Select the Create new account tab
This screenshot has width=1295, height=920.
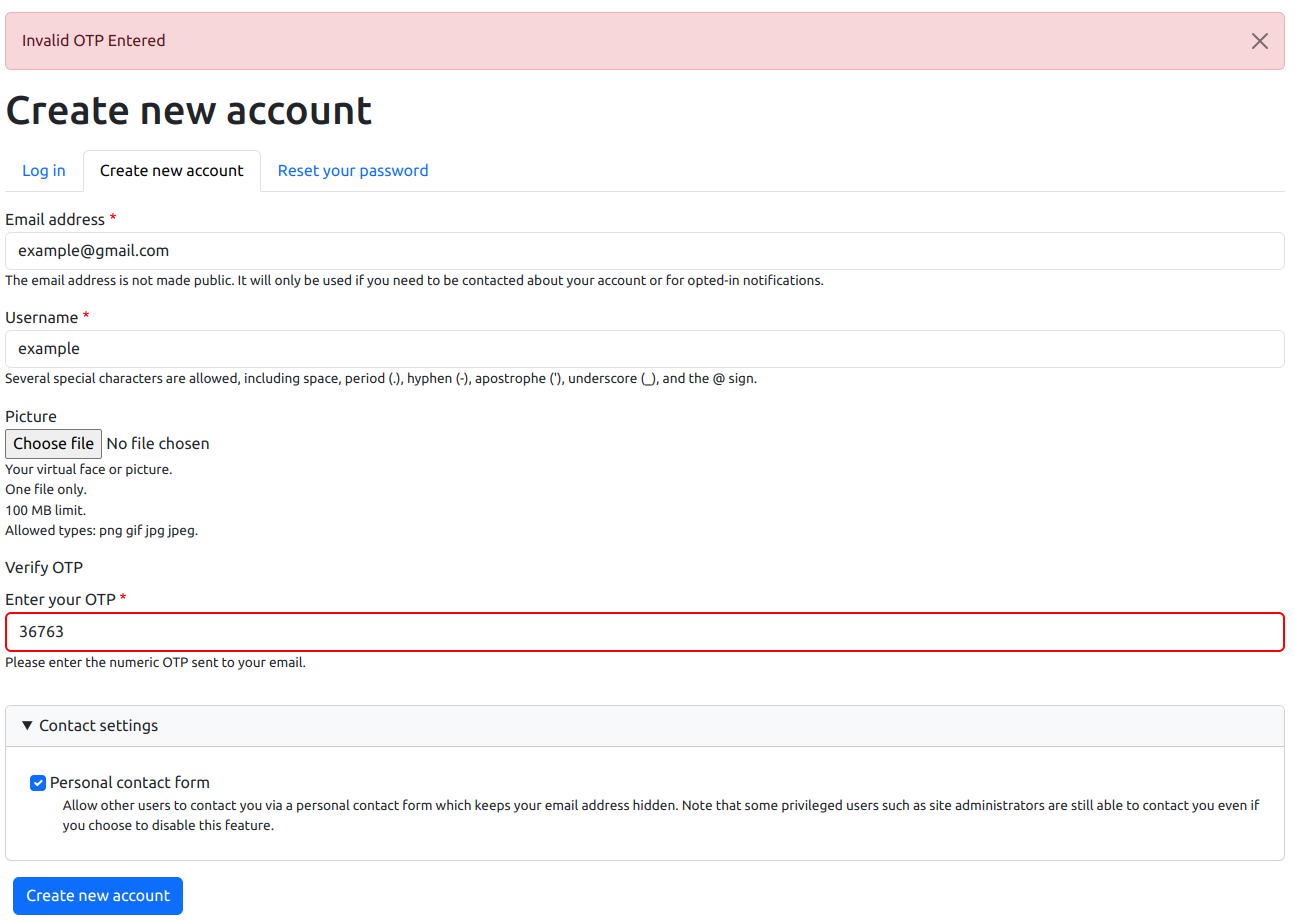(x=172, y=171)
